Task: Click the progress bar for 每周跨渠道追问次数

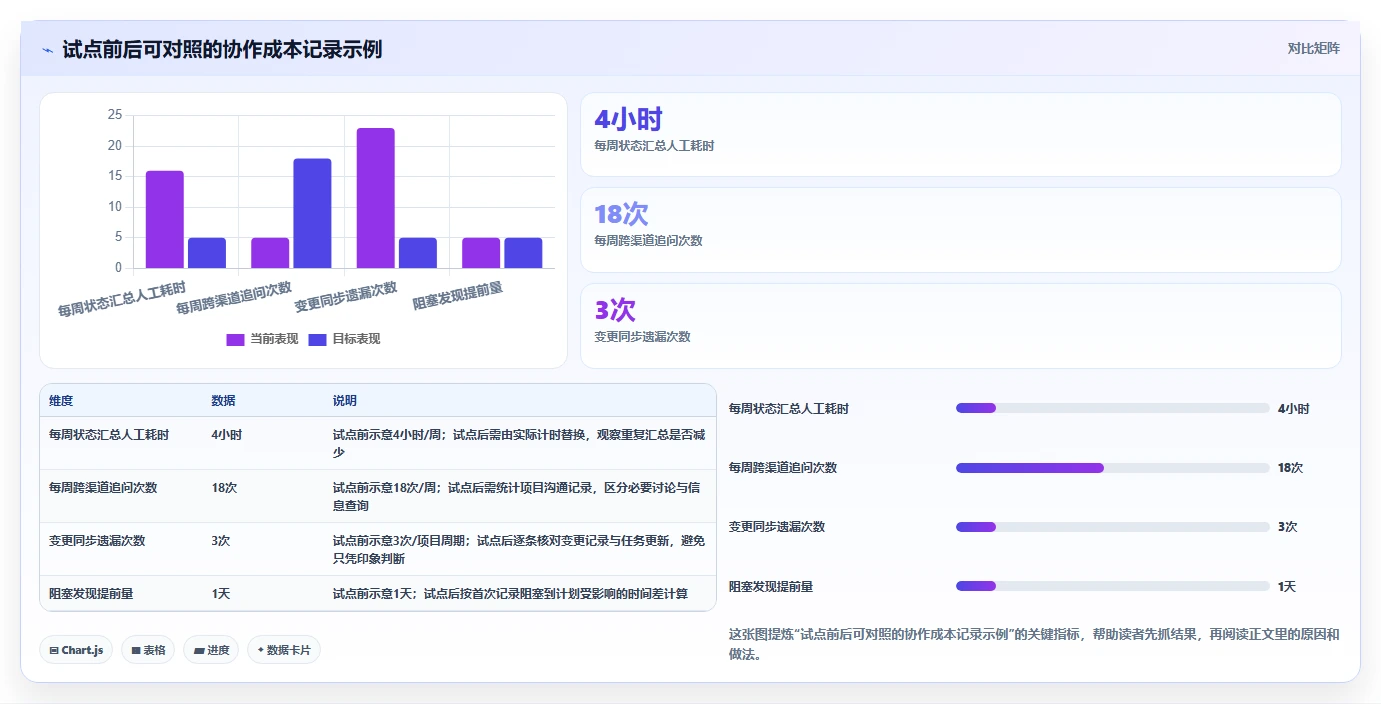Action: pyautogui.click(x=1113, y=468)
